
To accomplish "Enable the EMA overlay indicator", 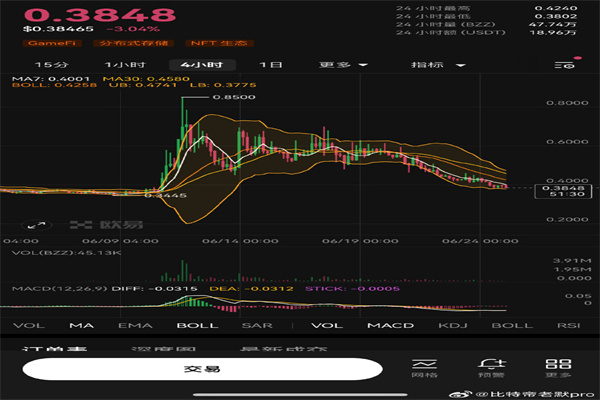I will pyautogui.click(x=130, y=325).
